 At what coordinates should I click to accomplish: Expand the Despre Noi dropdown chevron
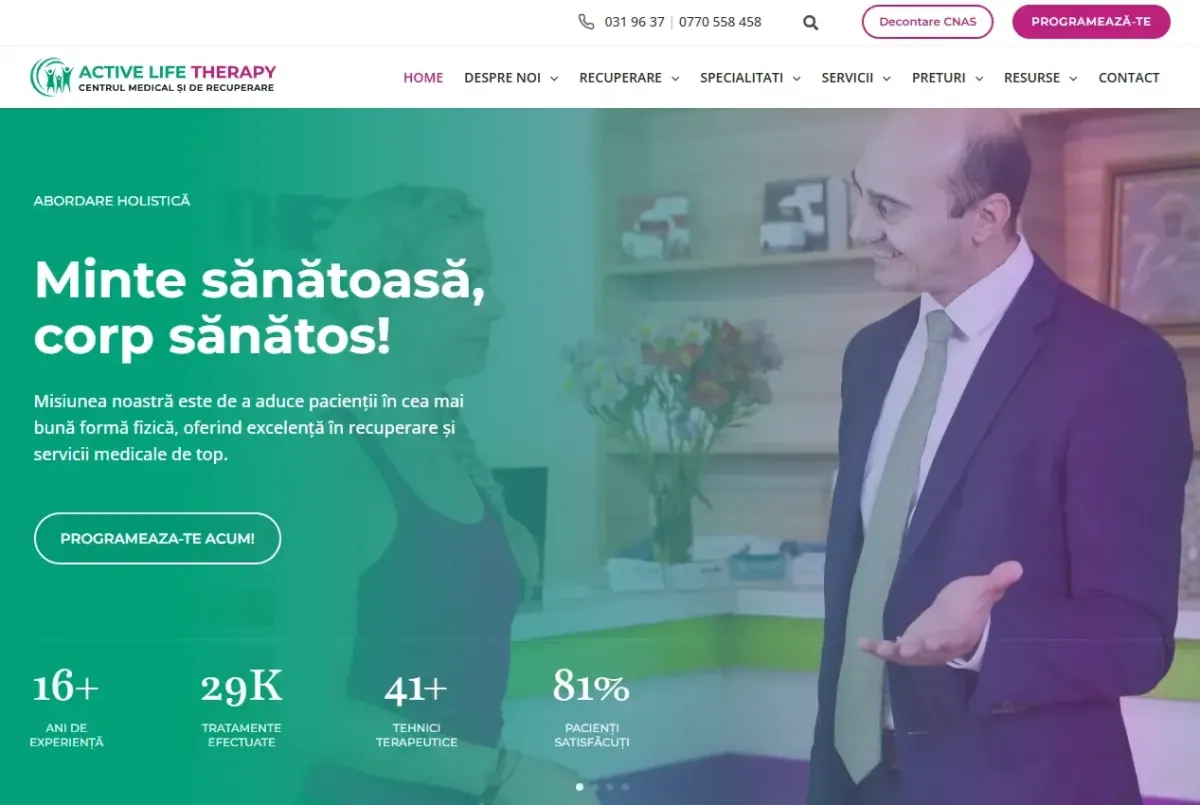[x=554, y=78]
